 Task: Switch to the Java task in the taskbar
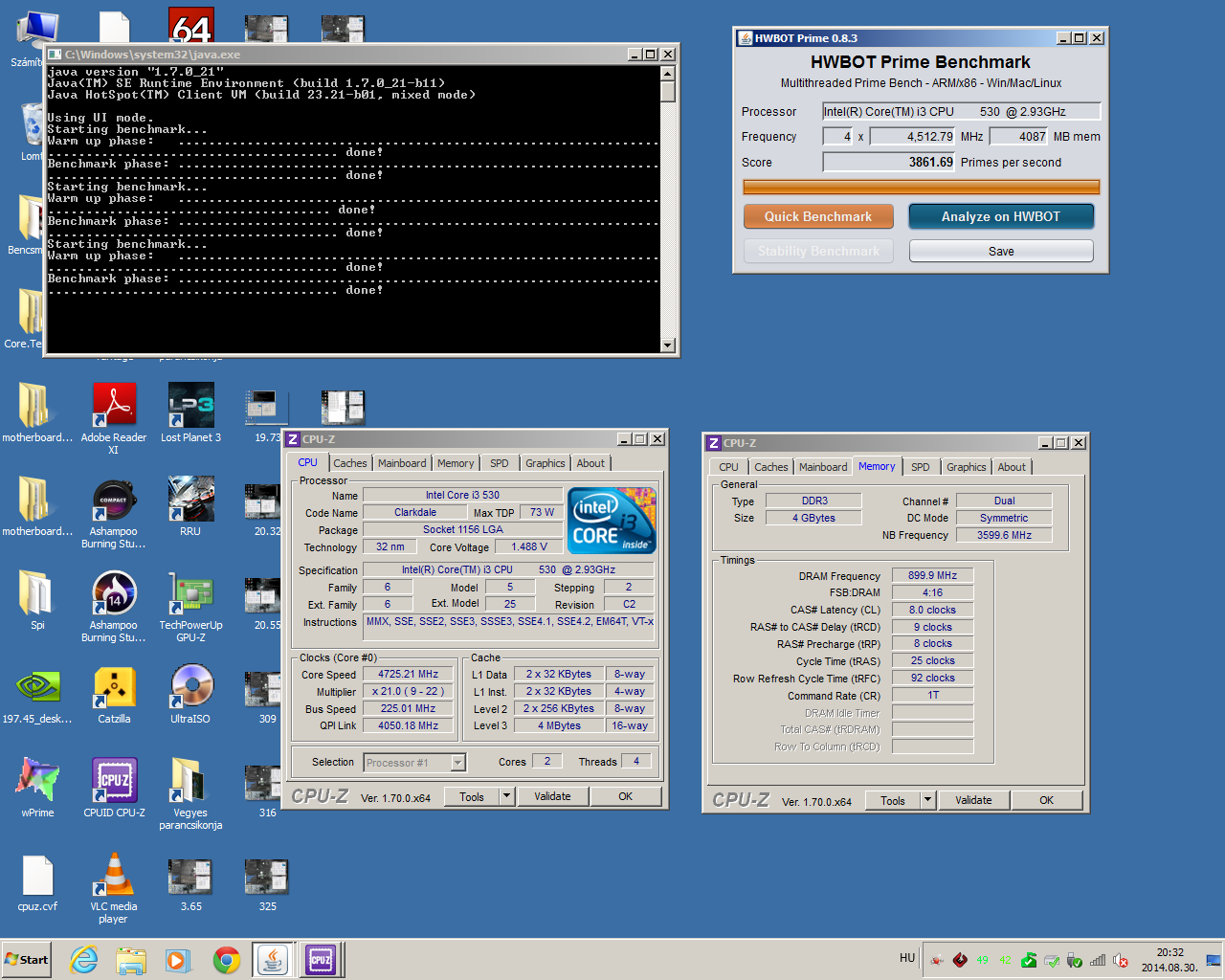point(274,960)
